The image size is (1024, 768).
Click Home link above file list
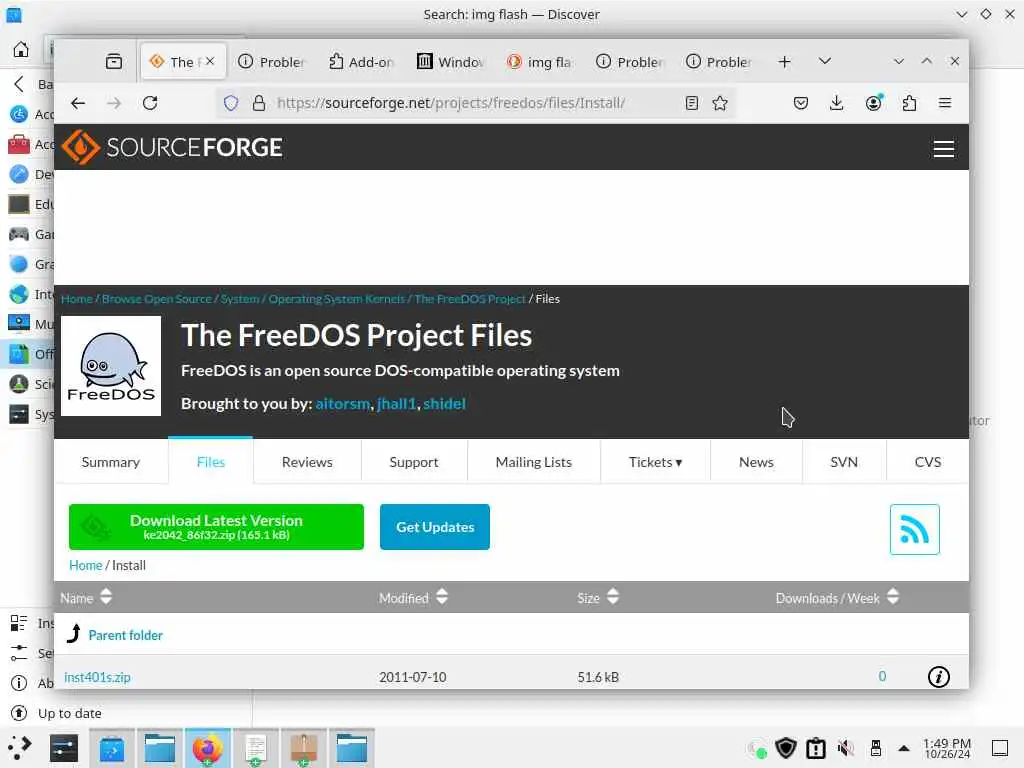pyautogui.click(x=86, y=565)
